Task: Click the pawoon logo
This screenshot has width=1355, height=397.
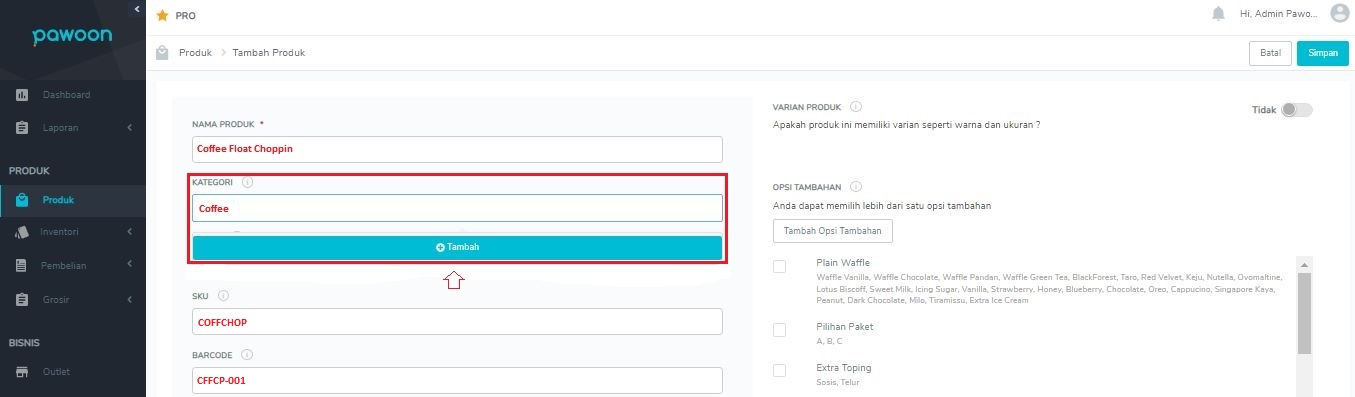Action: (x=72, y=36)
